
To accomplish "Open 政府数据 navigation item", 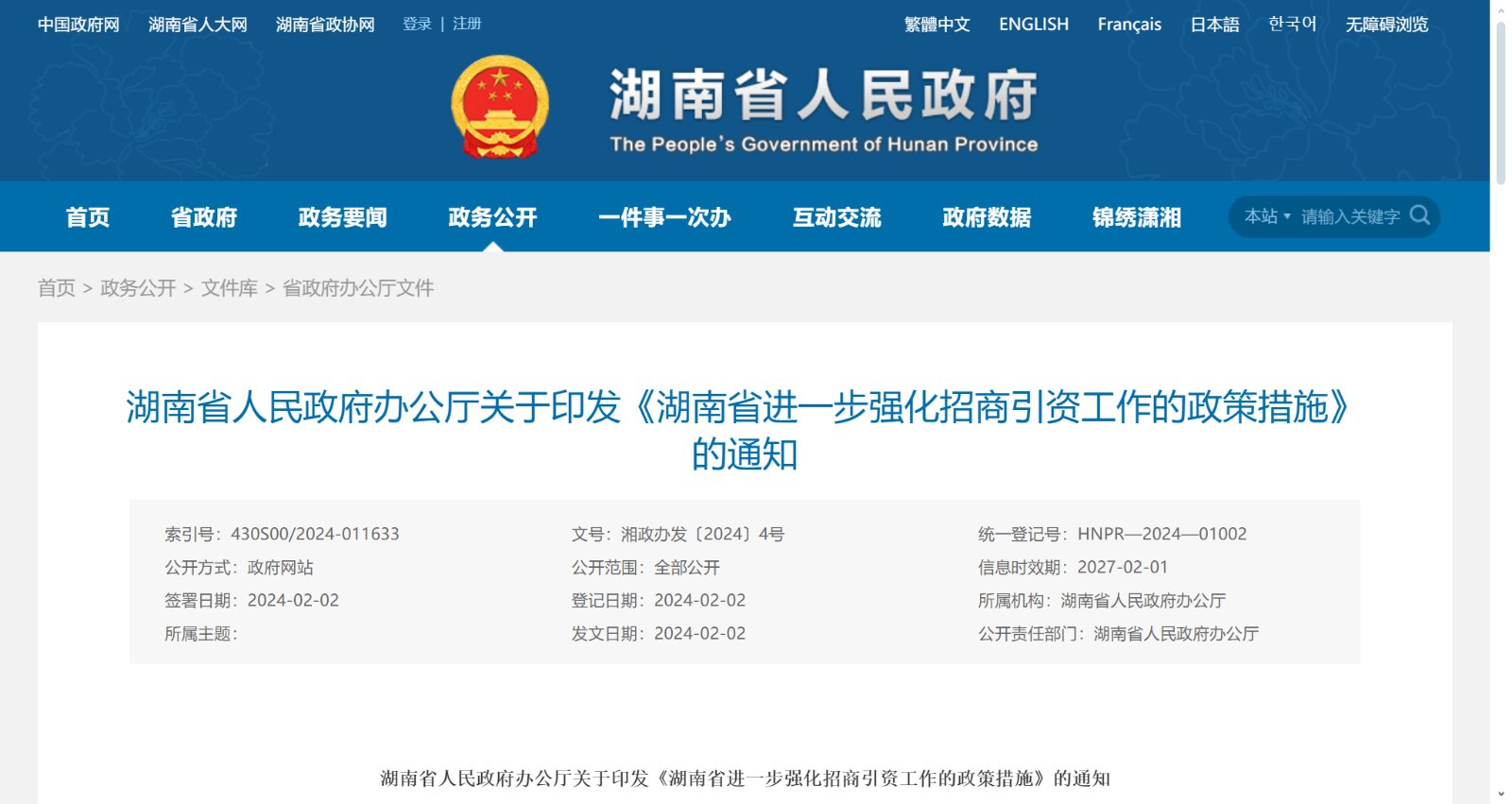I will pos(987,217).
